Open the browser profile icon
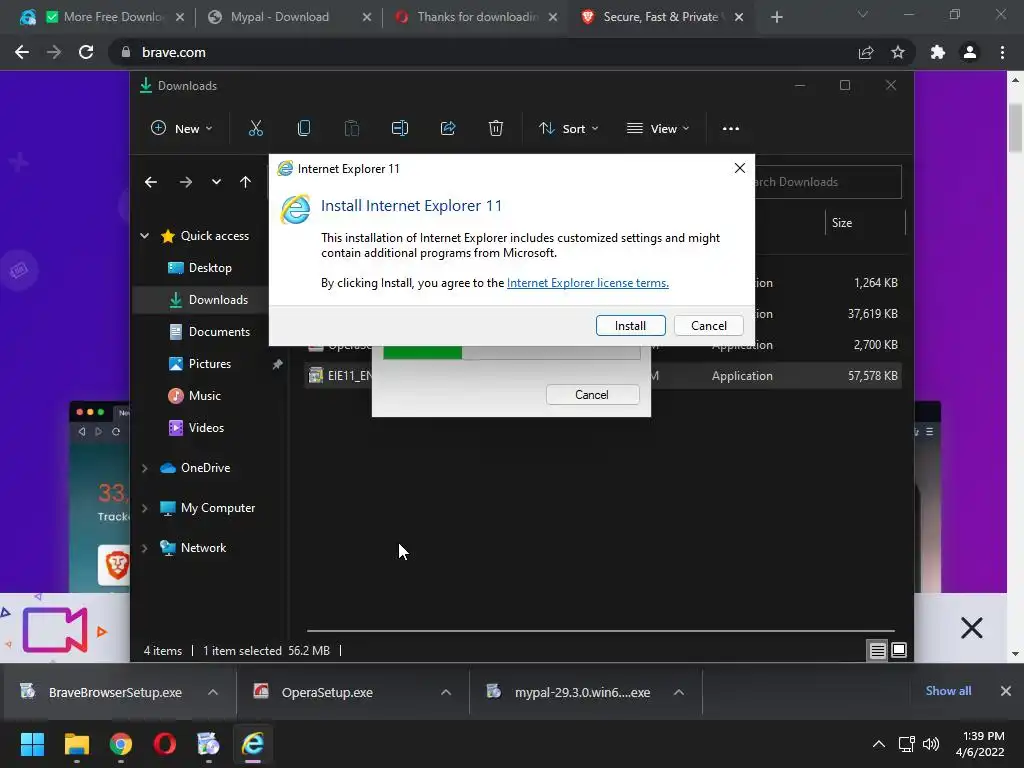 [970, 52]
